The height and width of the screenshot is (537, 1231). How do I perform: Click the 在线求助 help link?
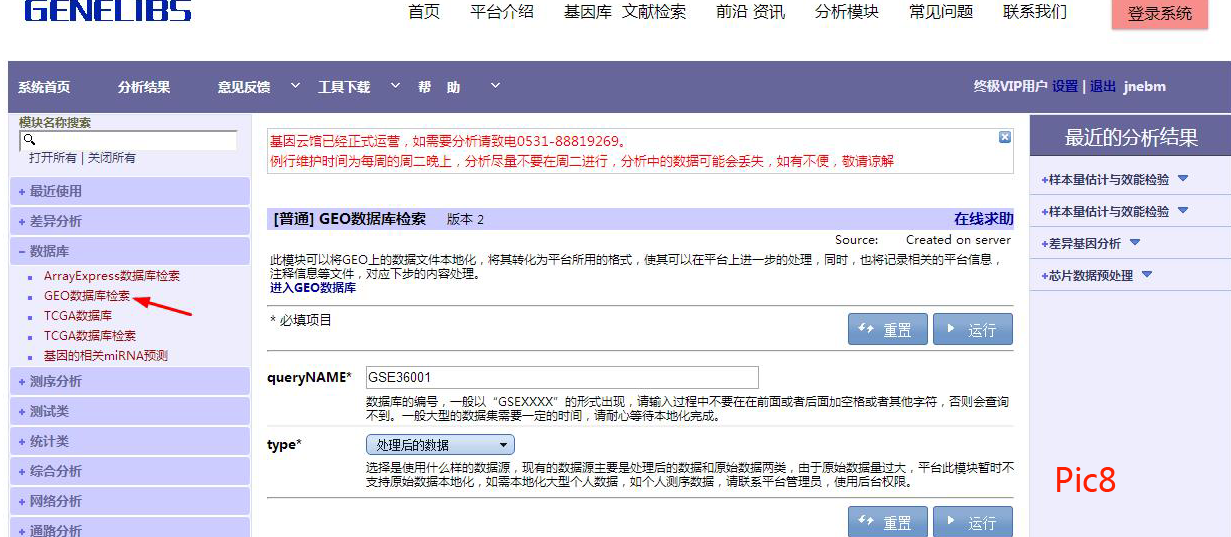click(983, 219)
